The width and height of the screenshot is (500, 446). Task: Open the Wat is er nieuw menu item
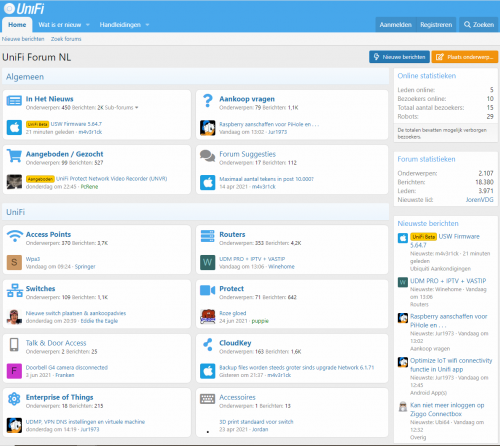[60, 25]
